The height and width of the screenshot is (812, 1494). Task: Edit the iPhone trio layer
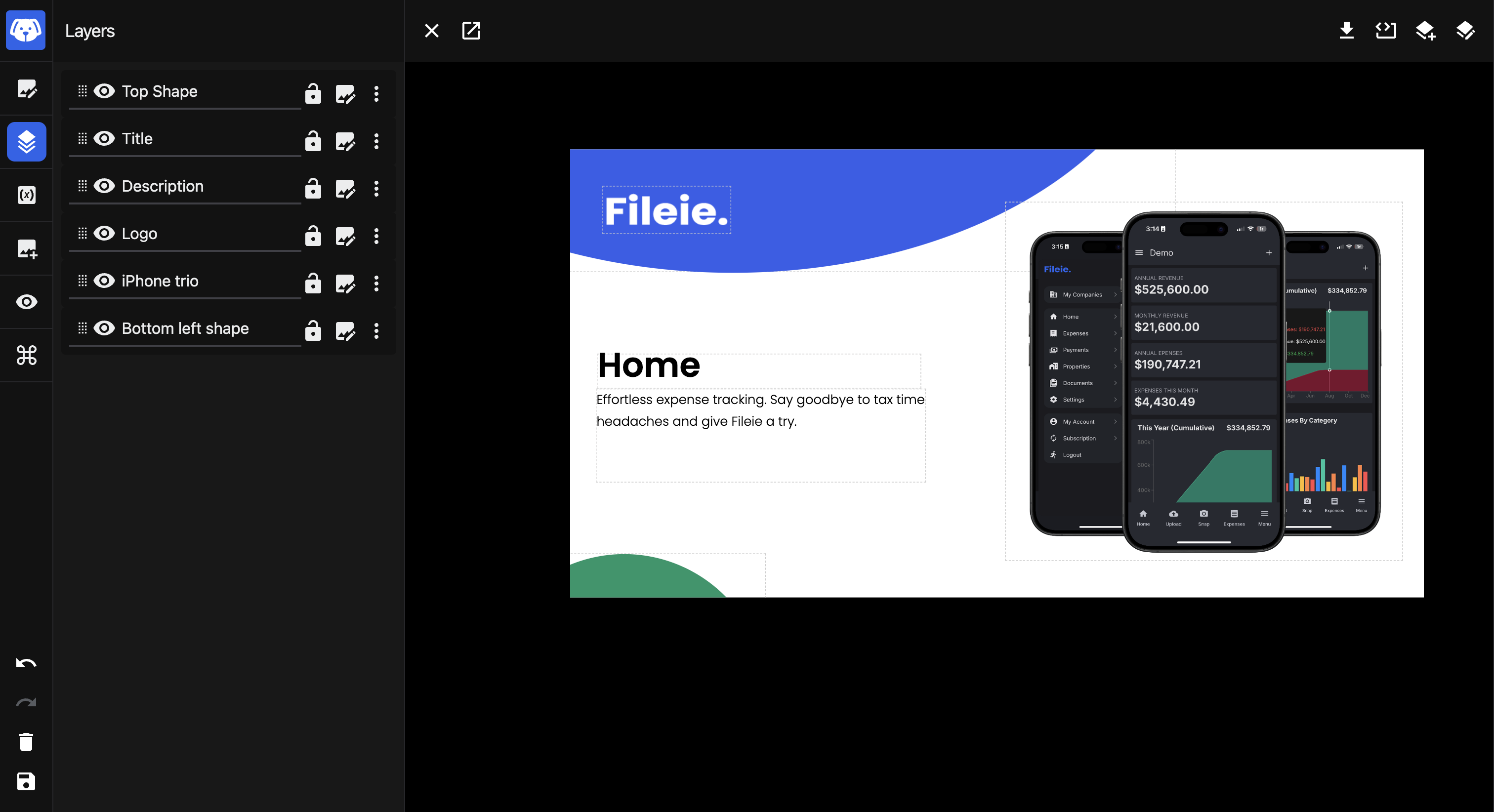[345, 284]
